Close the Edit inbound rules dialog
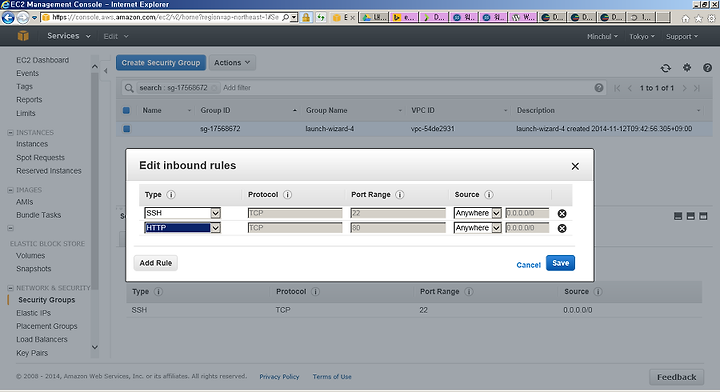The width and height of the screenshot is (720, 392). (x=575, y=166)
